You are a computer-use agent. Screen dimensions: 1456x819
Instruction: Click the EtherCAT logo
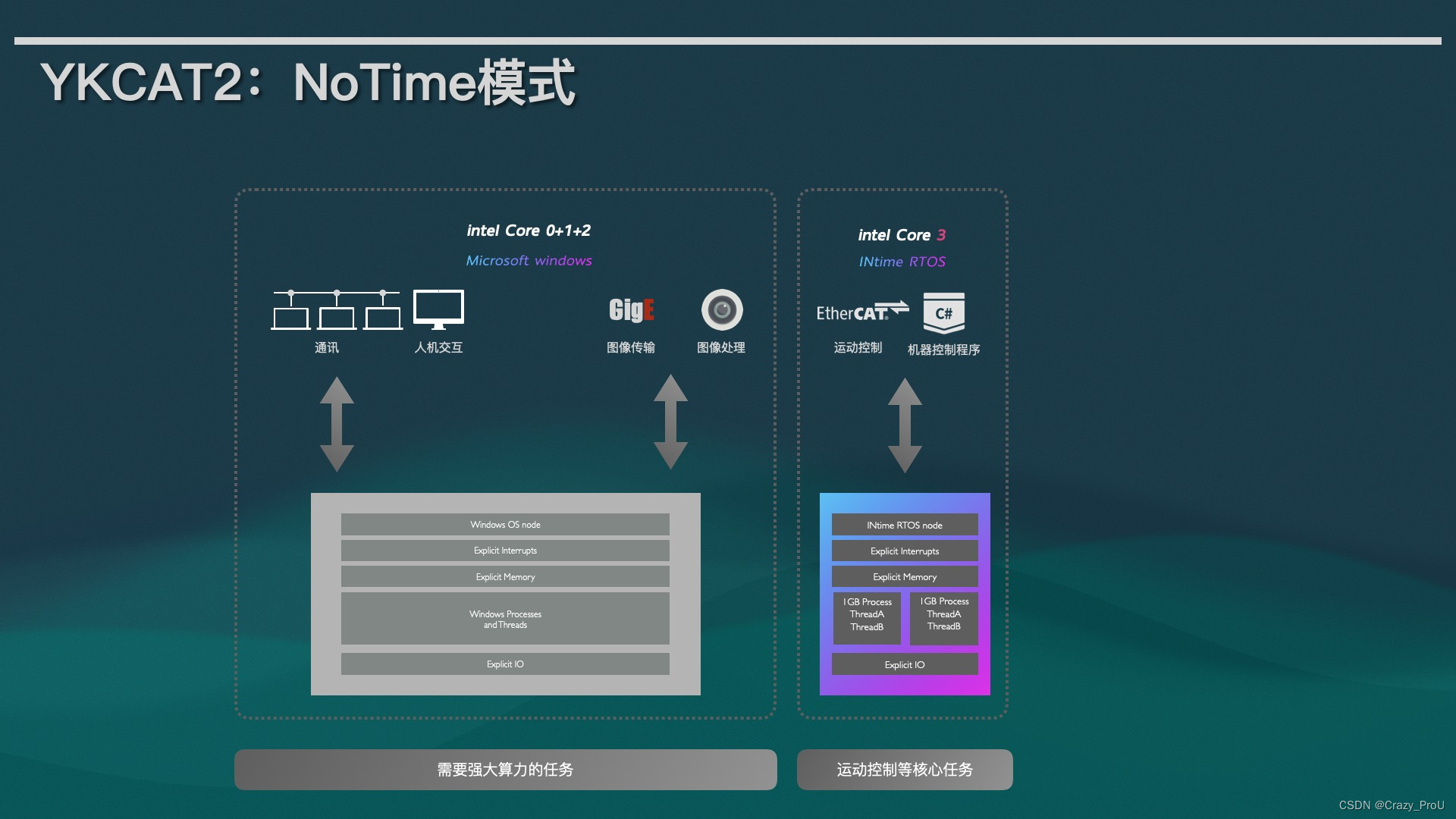click(862, 312)
